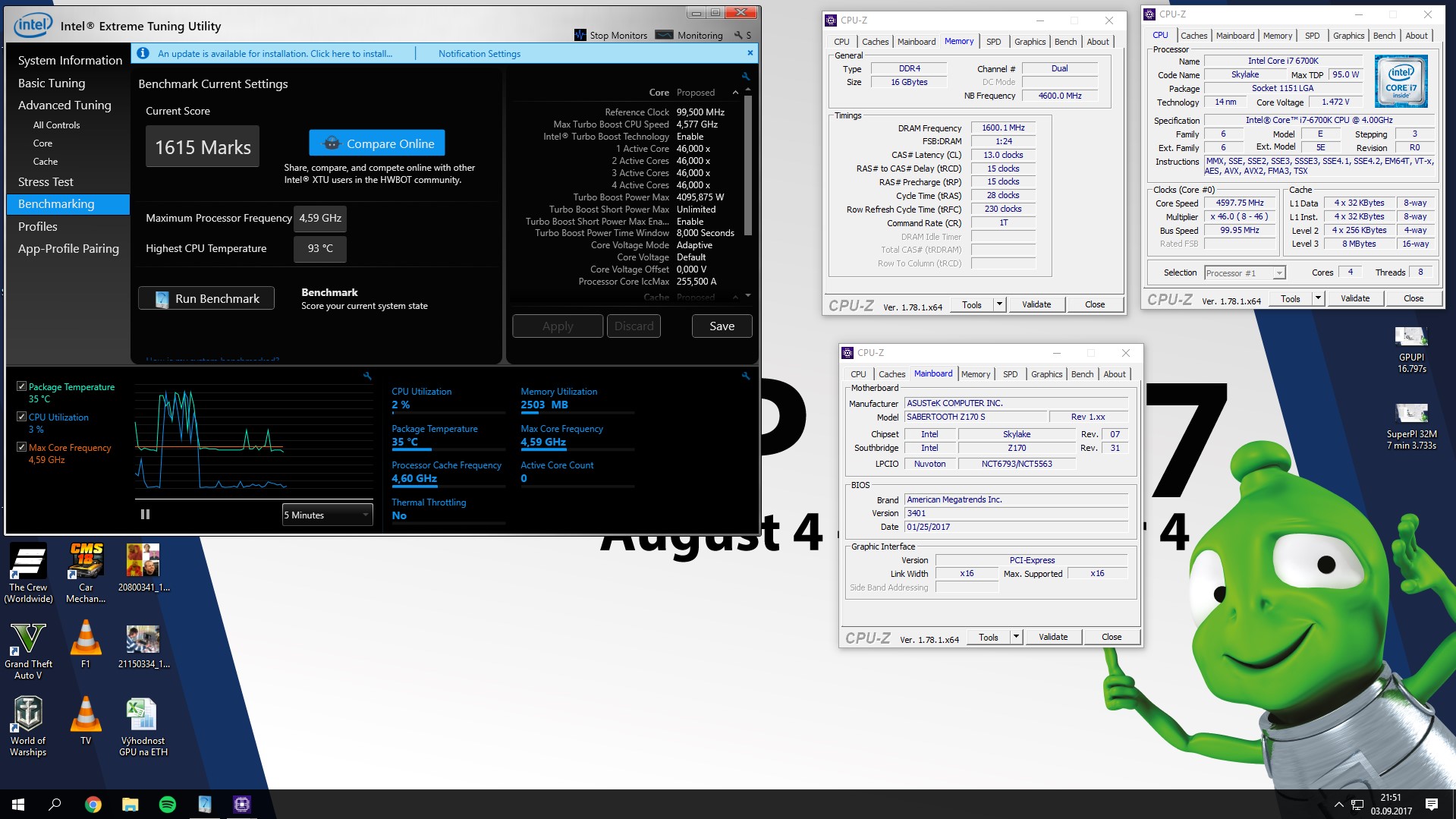This screenshot has width=1456, height=819.
Task: Click the wrench icon above proposed settings list
Action: (746, 76)
